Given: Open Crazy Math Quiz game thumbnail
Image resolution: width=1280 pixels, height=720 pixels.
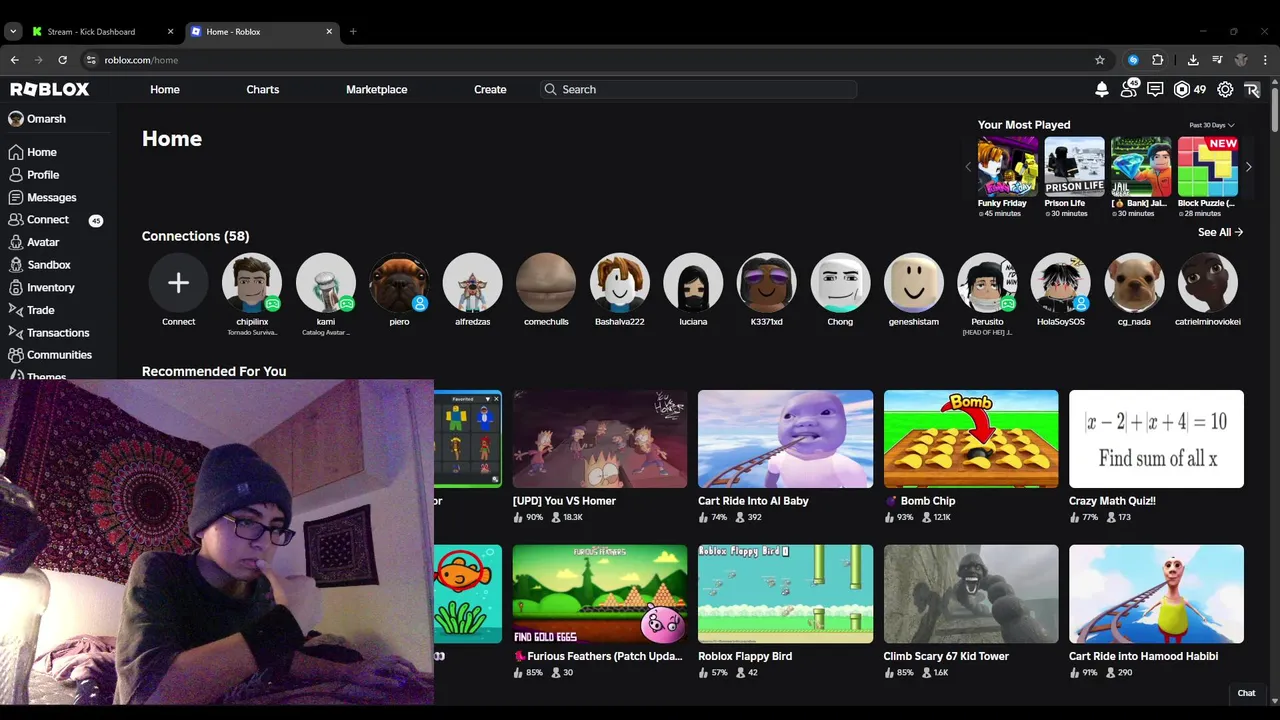Looking at the screenshot, I should pyautogui.click(x=1156, y=439).
